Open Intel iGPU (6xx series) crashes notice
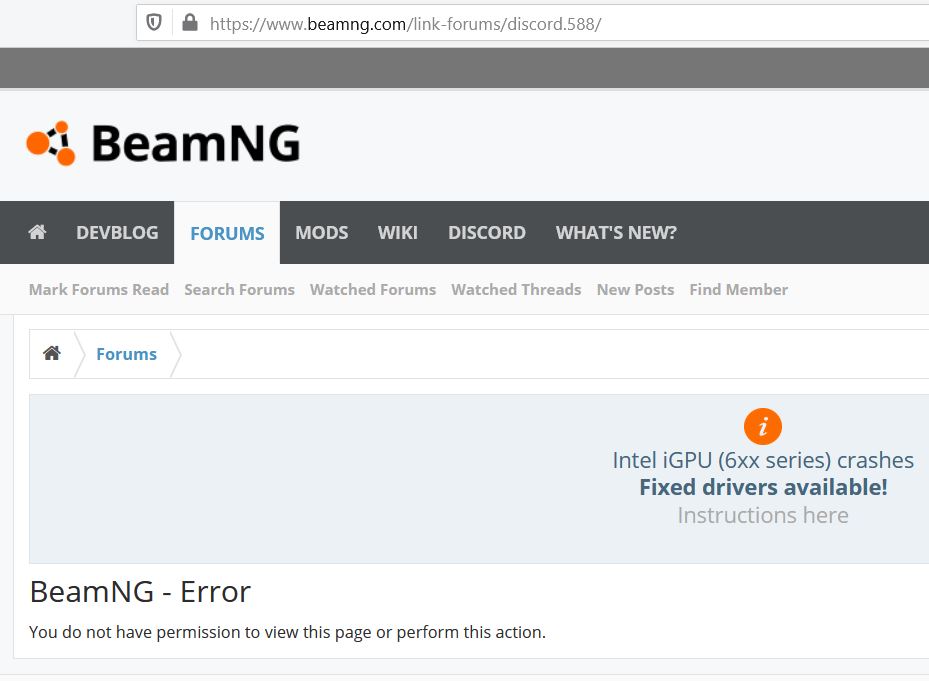Image resolution: width=929 pixels, height=681 pixels. (x=763, y=460)
